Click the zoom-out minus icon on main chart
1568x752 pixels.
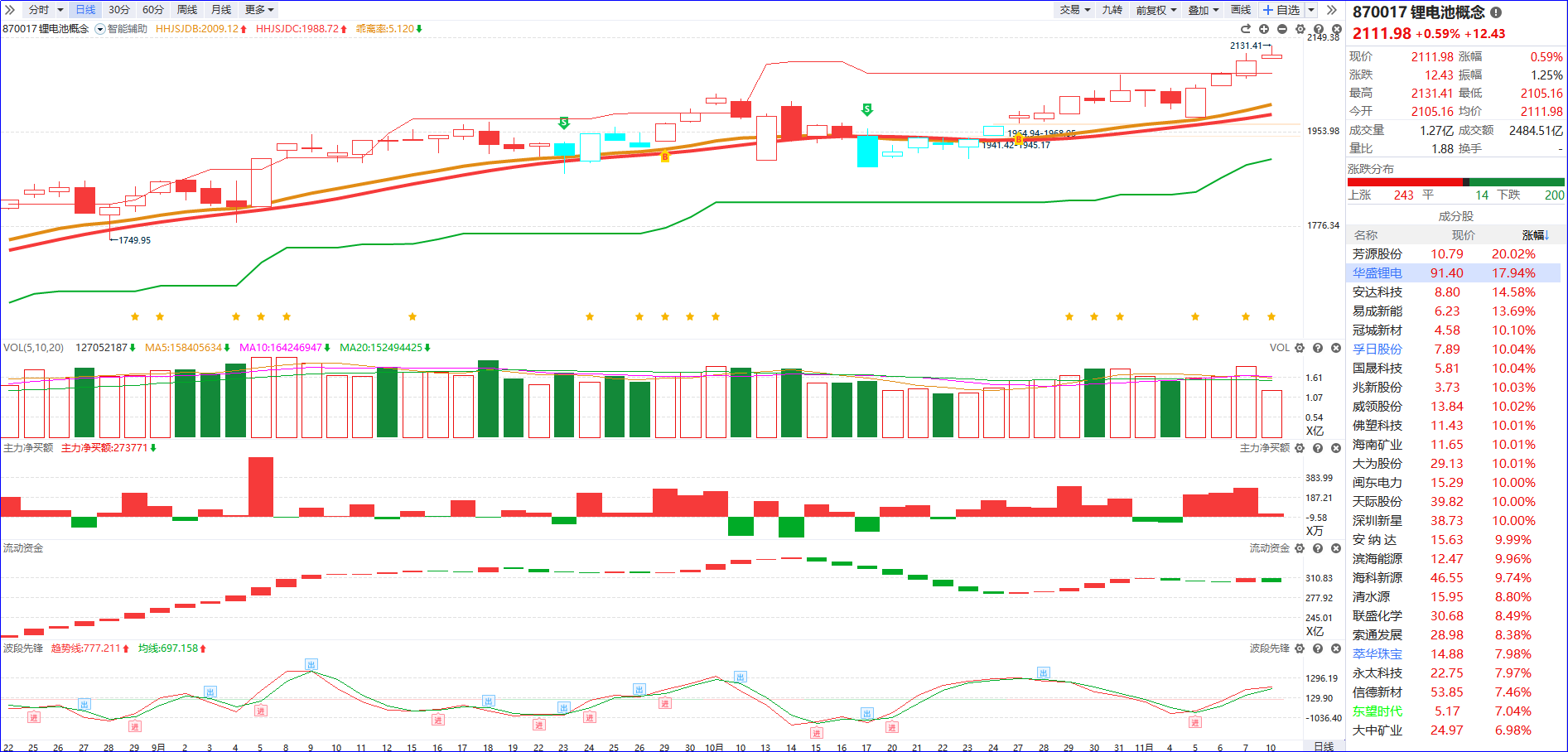[1282, 29]
